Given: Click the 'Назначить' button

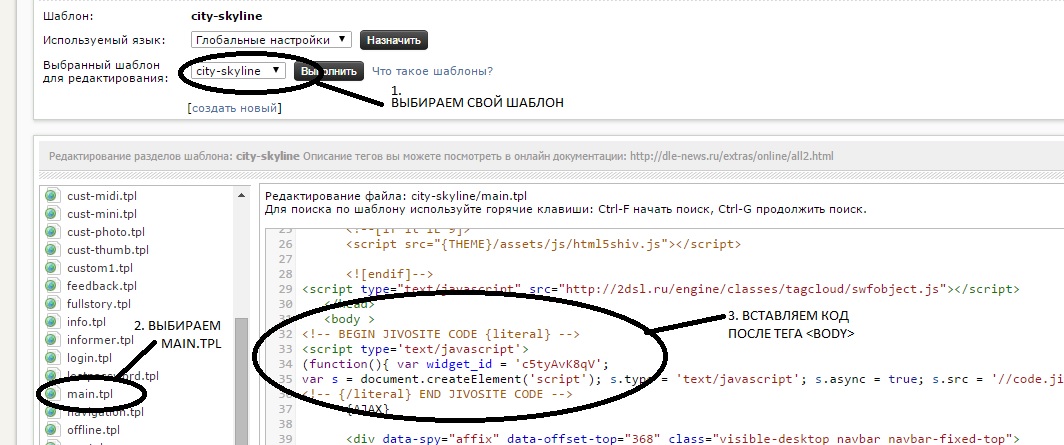Looking at the screenshot, I should [394, 40].
